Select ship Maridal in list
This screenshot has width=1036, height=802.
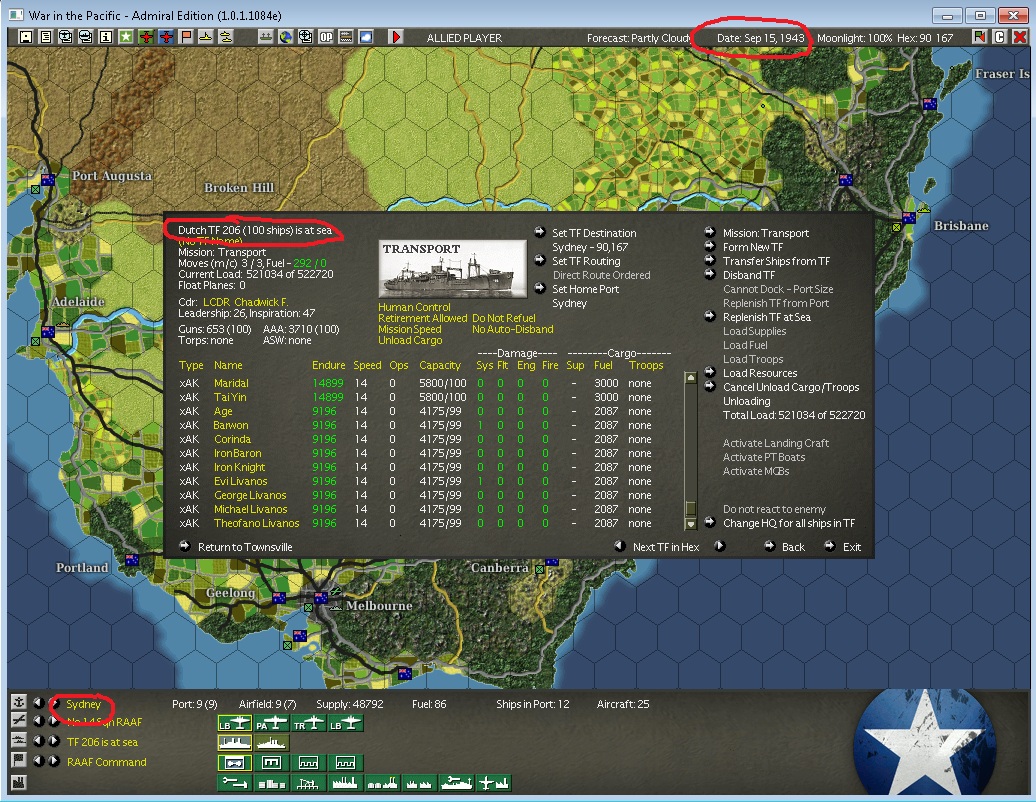coord(231,383)
